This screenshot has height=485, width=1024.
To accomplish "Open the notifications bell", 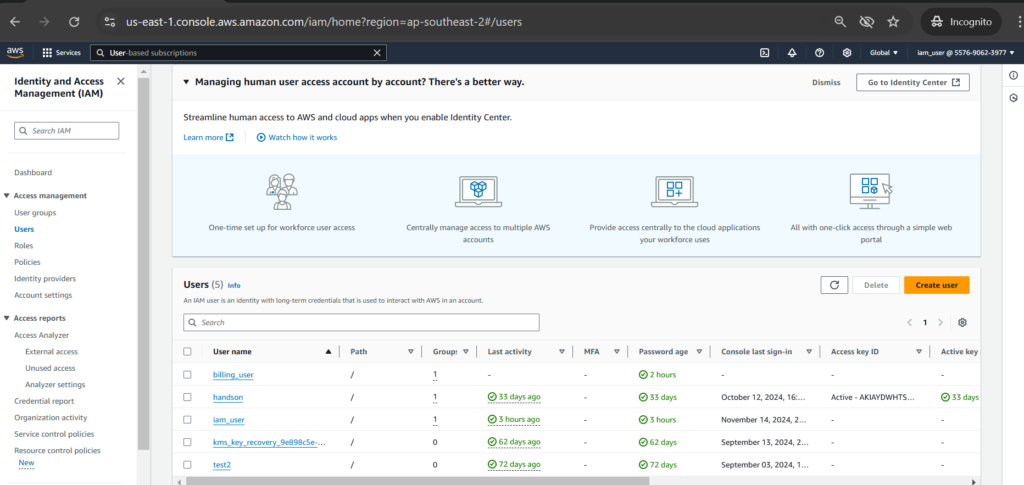I will (792, 53).
